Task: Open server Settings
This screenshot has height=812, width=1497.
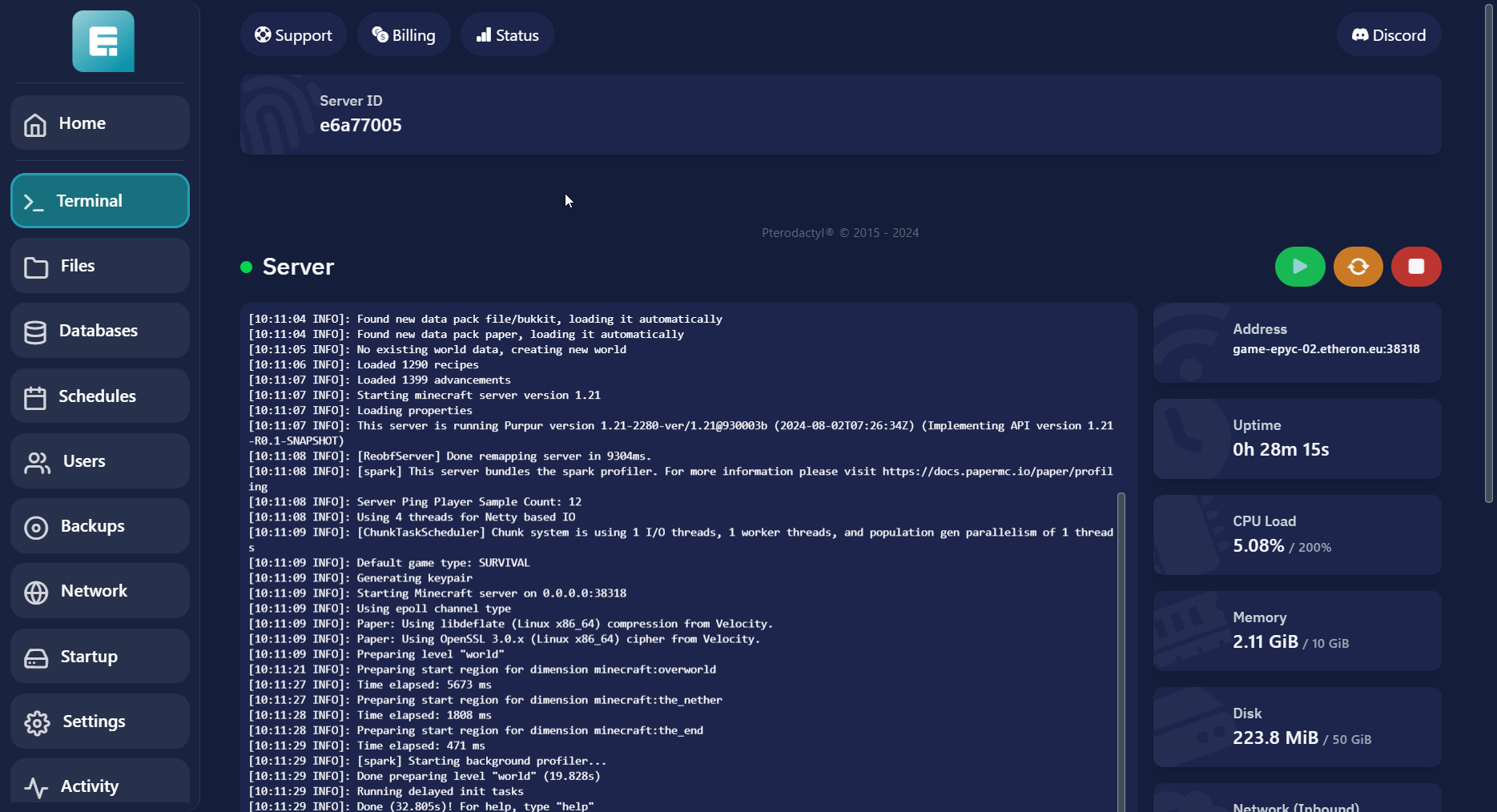Action: (100, 722)
